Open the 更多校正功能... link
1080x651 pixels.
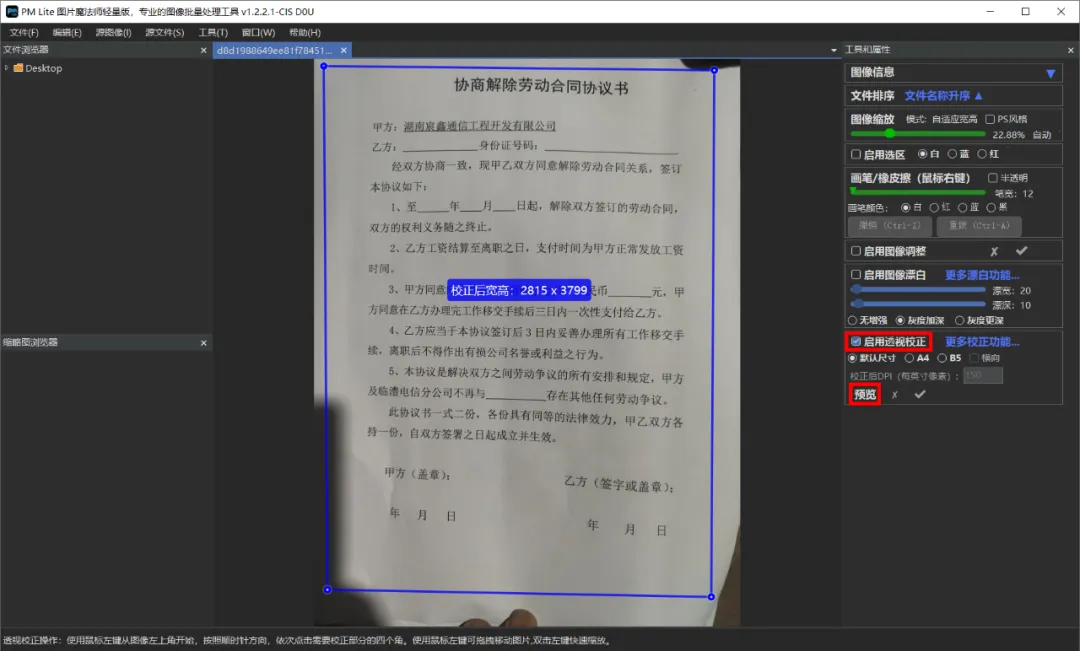click(x=982, y=342)
